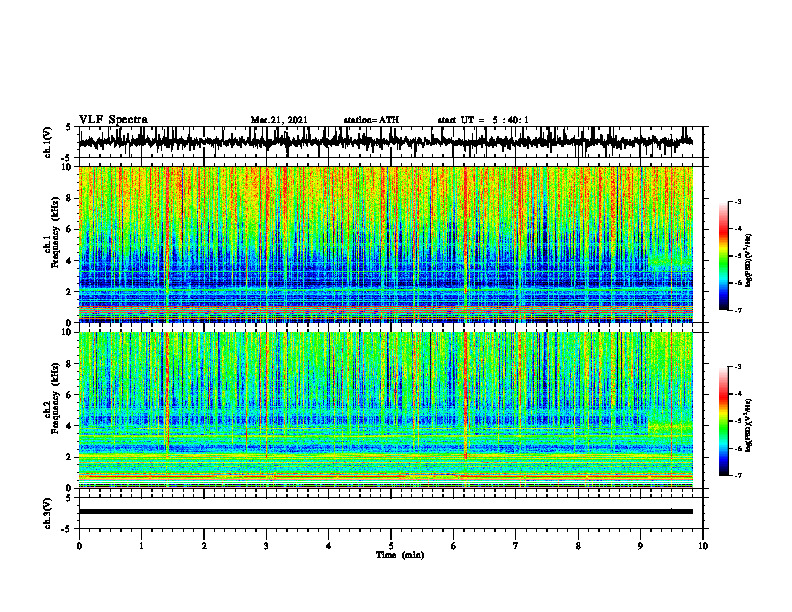The image size is (792, 612).
Task: Select the "start UT = 5 : 40: 1" text
Action: 483,120
